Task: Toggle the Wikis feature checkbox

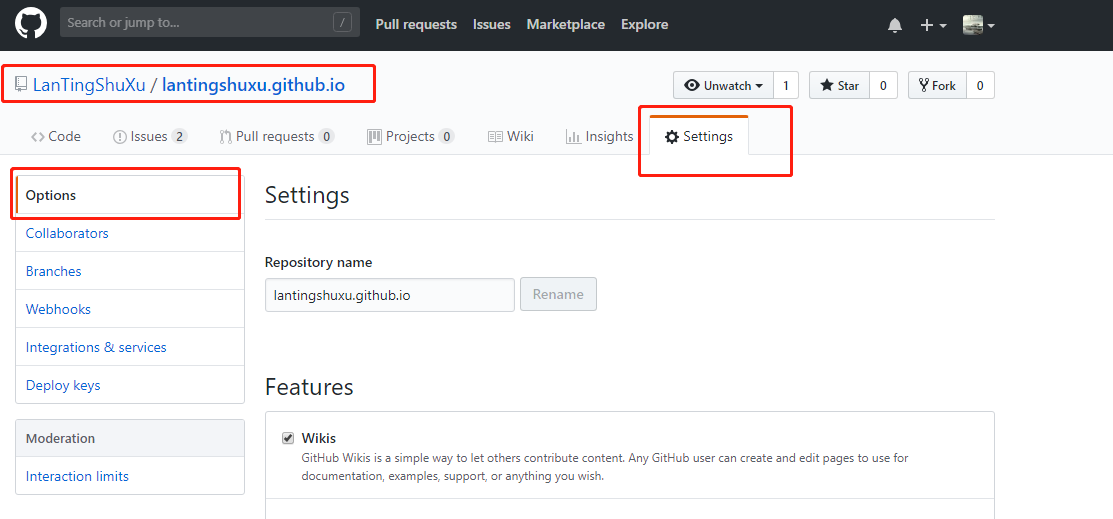Action: [x=287, y=437]
